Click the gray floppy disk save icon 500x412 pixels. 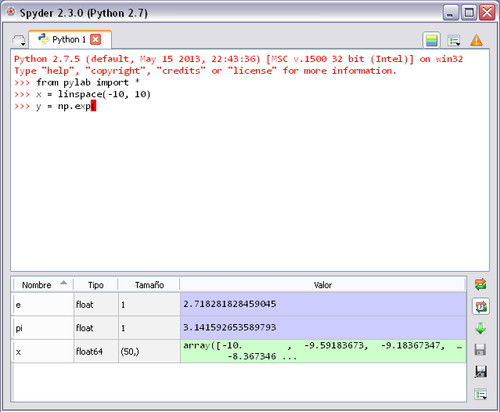point(480,350)
